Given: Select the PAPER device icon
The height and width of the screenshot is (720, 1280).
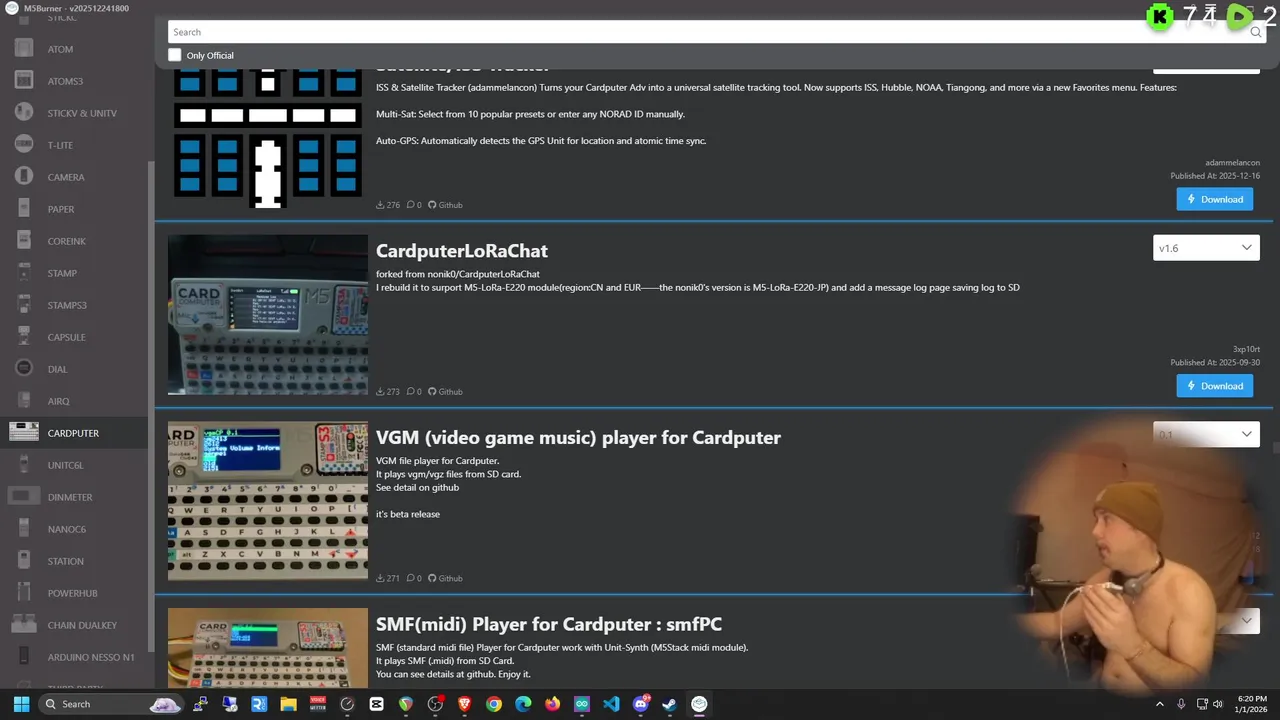Looking at the screenshot, I should (24, 209).
